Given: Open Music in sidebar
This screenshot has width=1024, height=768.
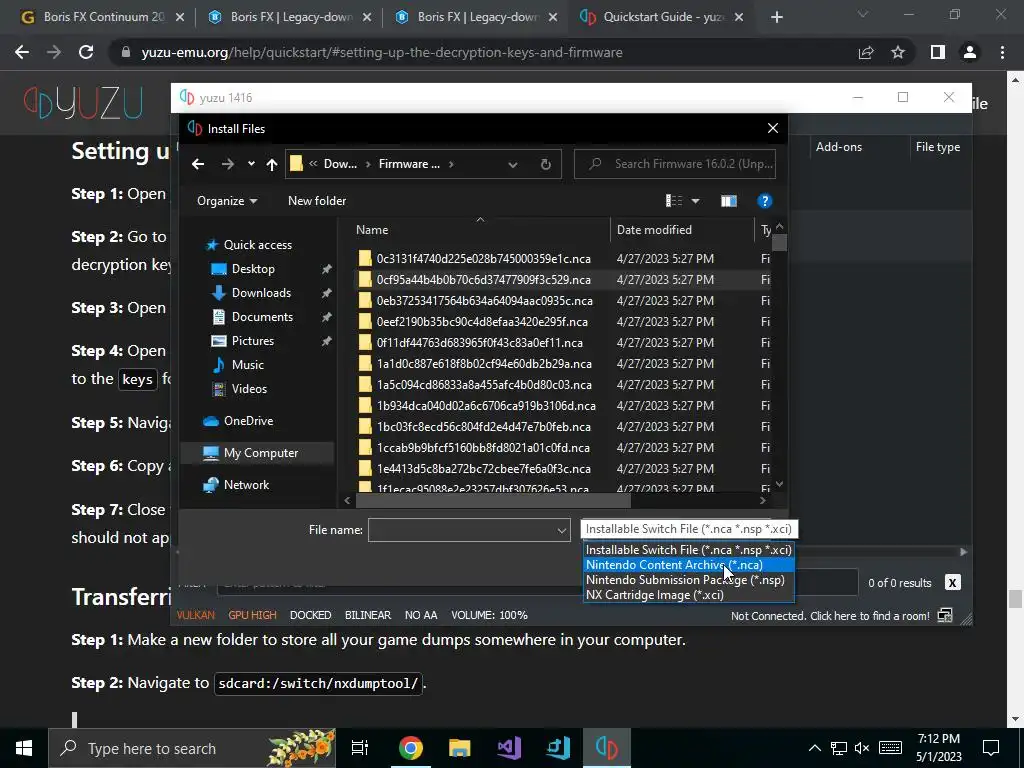Looking at the screenshot, I should coord(248,365).
